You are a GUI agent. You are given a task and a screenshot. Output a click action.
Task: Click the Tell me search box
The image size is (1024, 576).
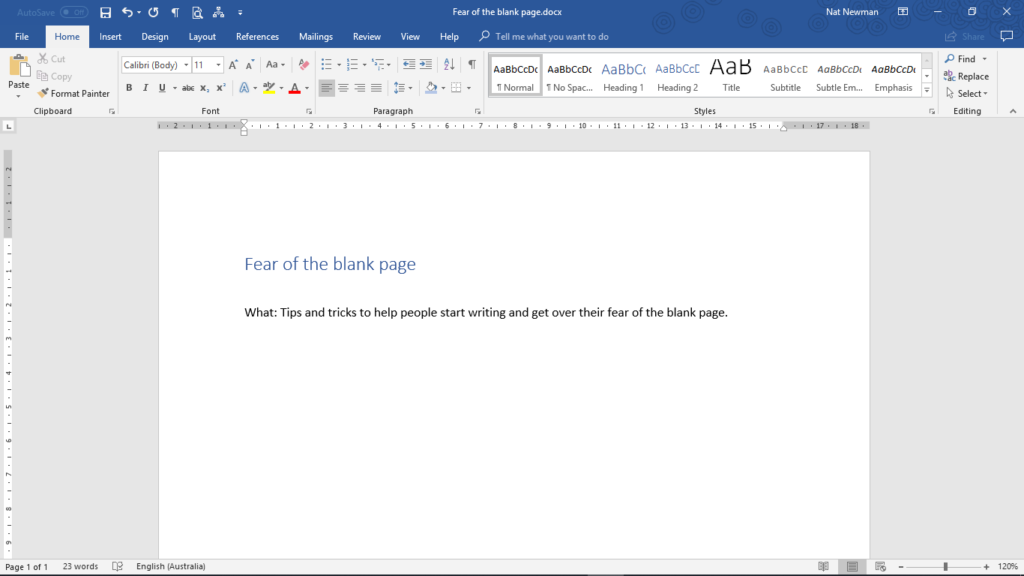coord(543,35)
